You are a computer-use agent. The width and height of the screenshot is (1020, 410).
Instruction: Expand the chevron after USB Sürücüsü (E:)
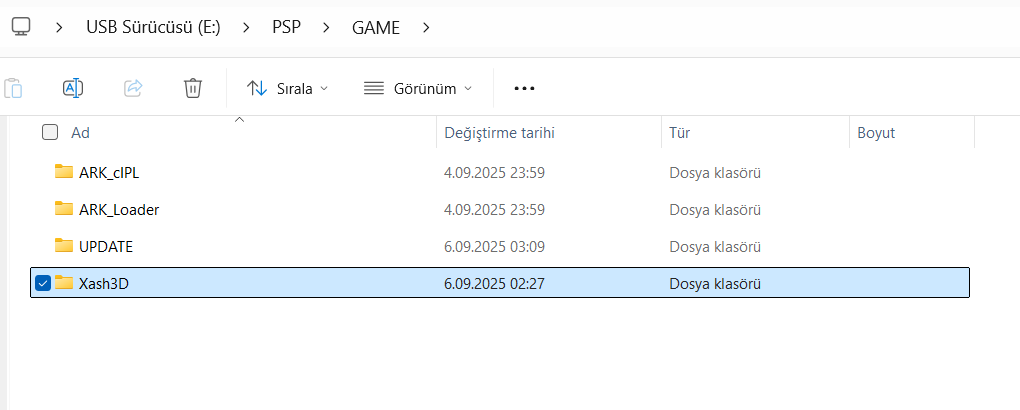click(247, 28)
